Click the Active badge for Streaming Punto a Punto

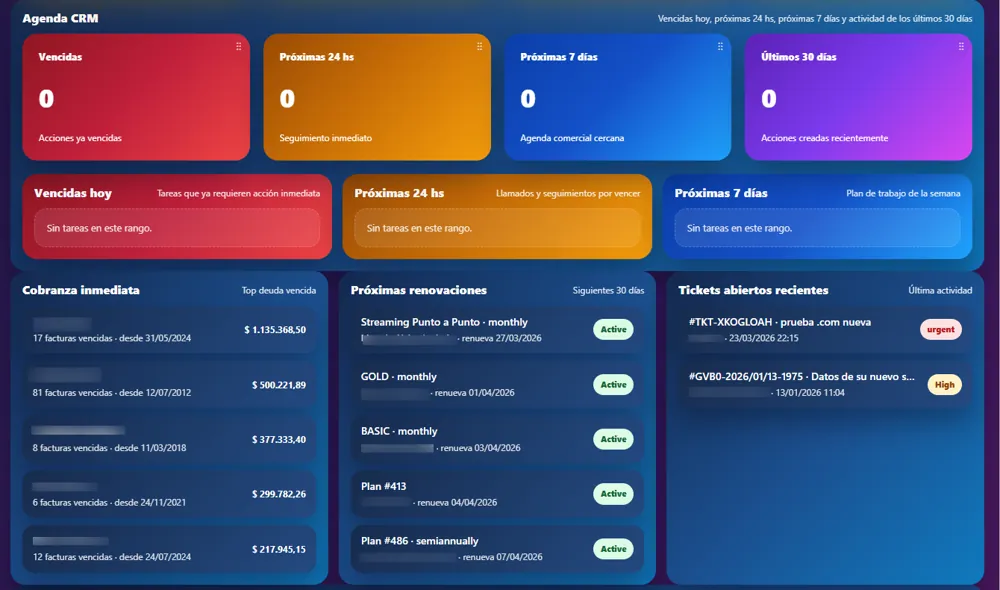point(613,329)
